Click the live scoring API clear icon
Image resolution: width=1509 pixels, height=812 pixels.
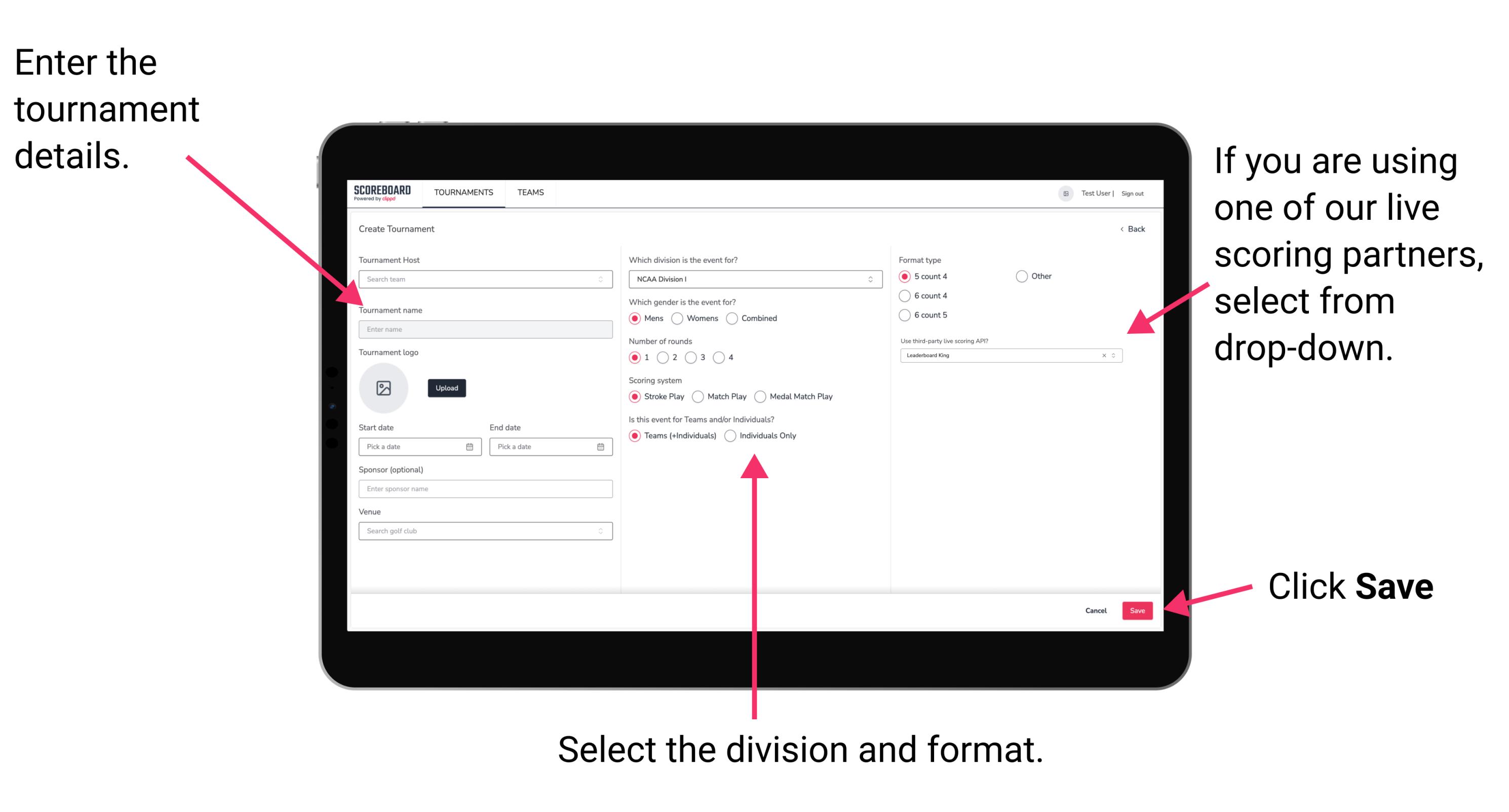point(1102,355)
